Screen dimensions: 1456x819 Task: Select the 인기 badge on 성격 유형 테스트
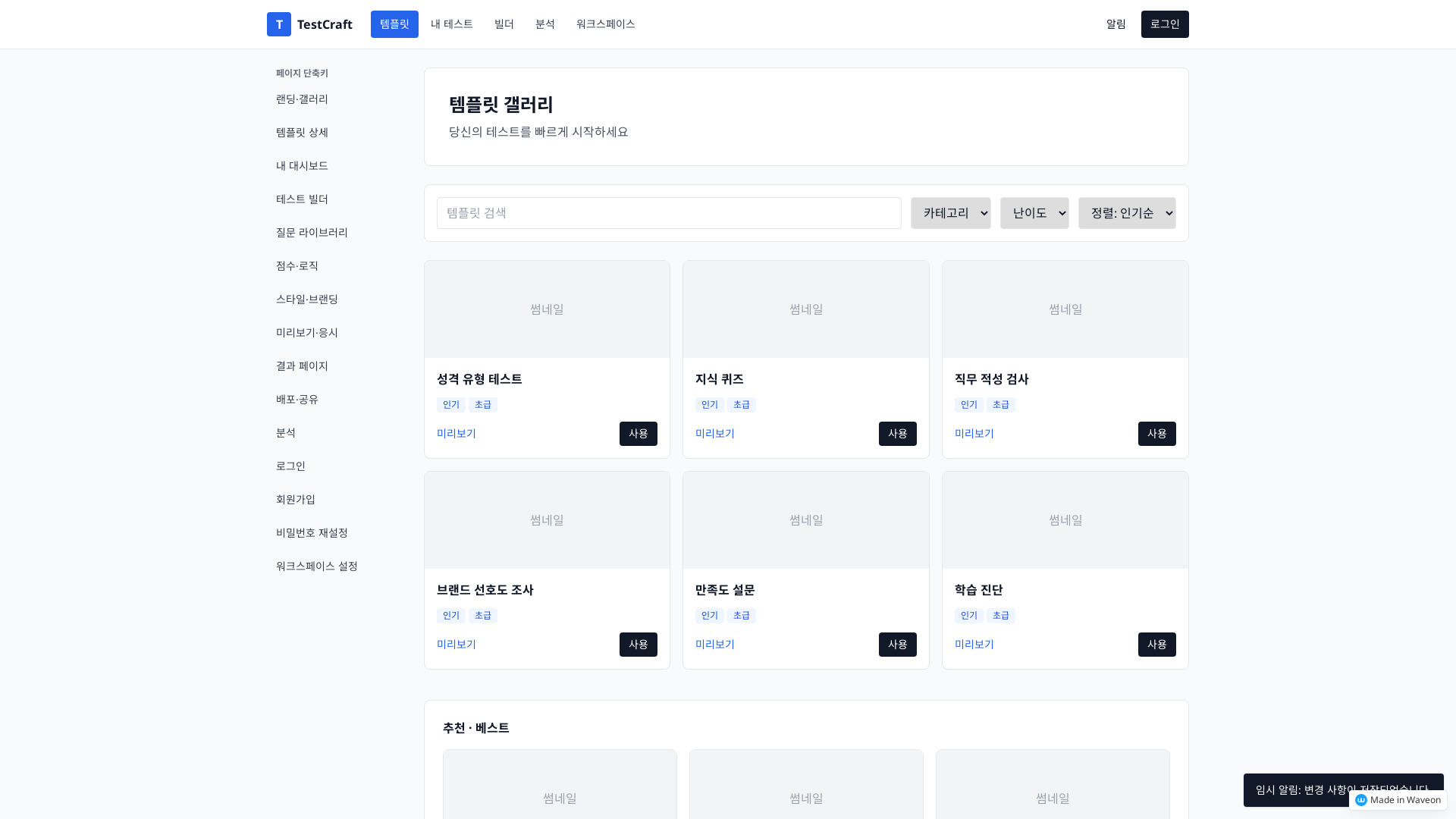click(450, 404)
